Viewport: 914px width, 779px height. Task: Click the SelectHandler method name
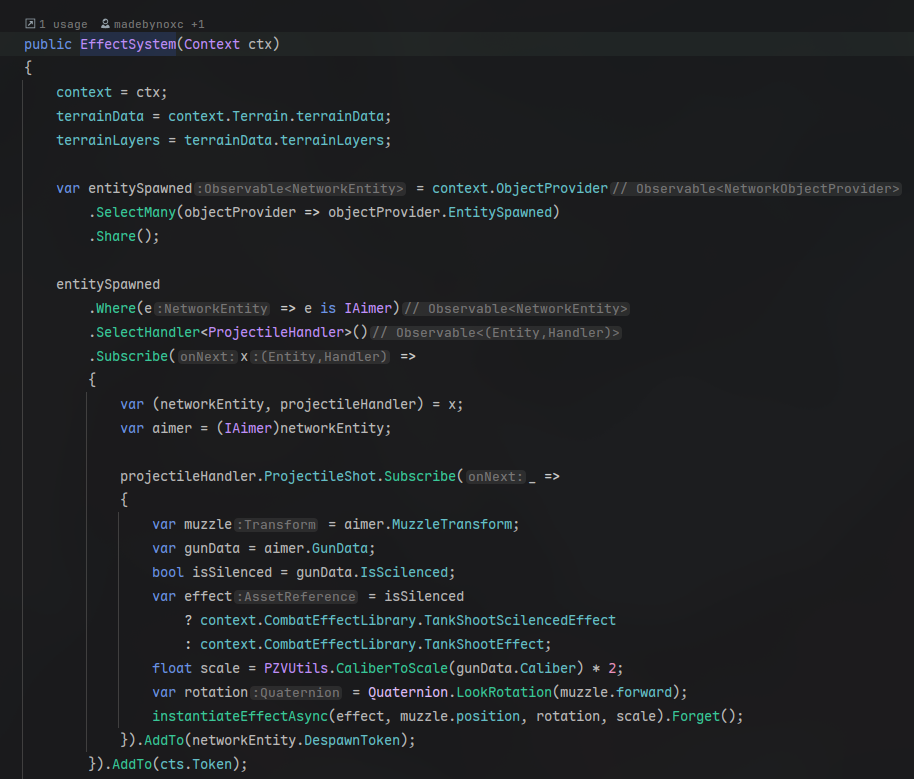tap(148, 332)
